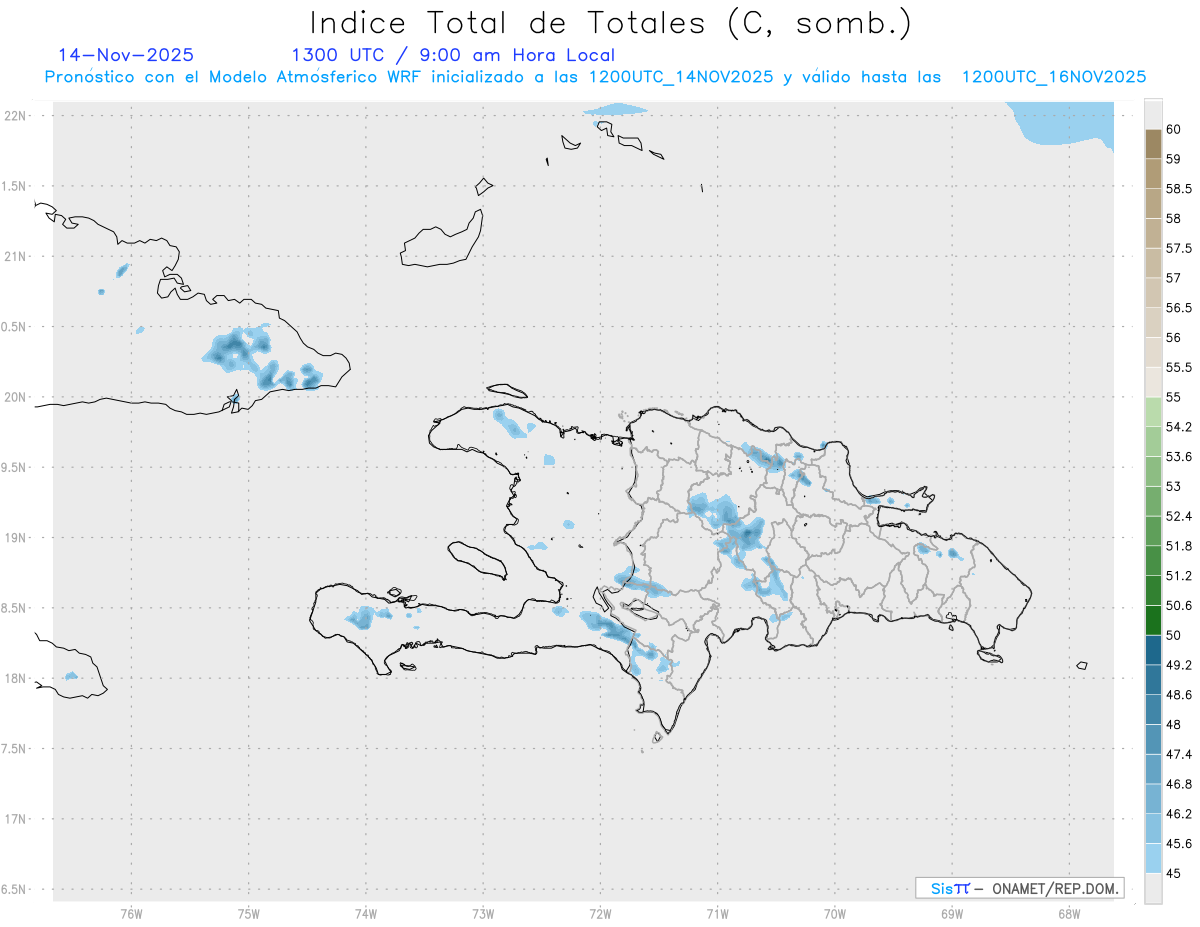Viewport: 1200px width, 927px height.
Task: Click the "73W" longitude label
Action: pos(483,913)
